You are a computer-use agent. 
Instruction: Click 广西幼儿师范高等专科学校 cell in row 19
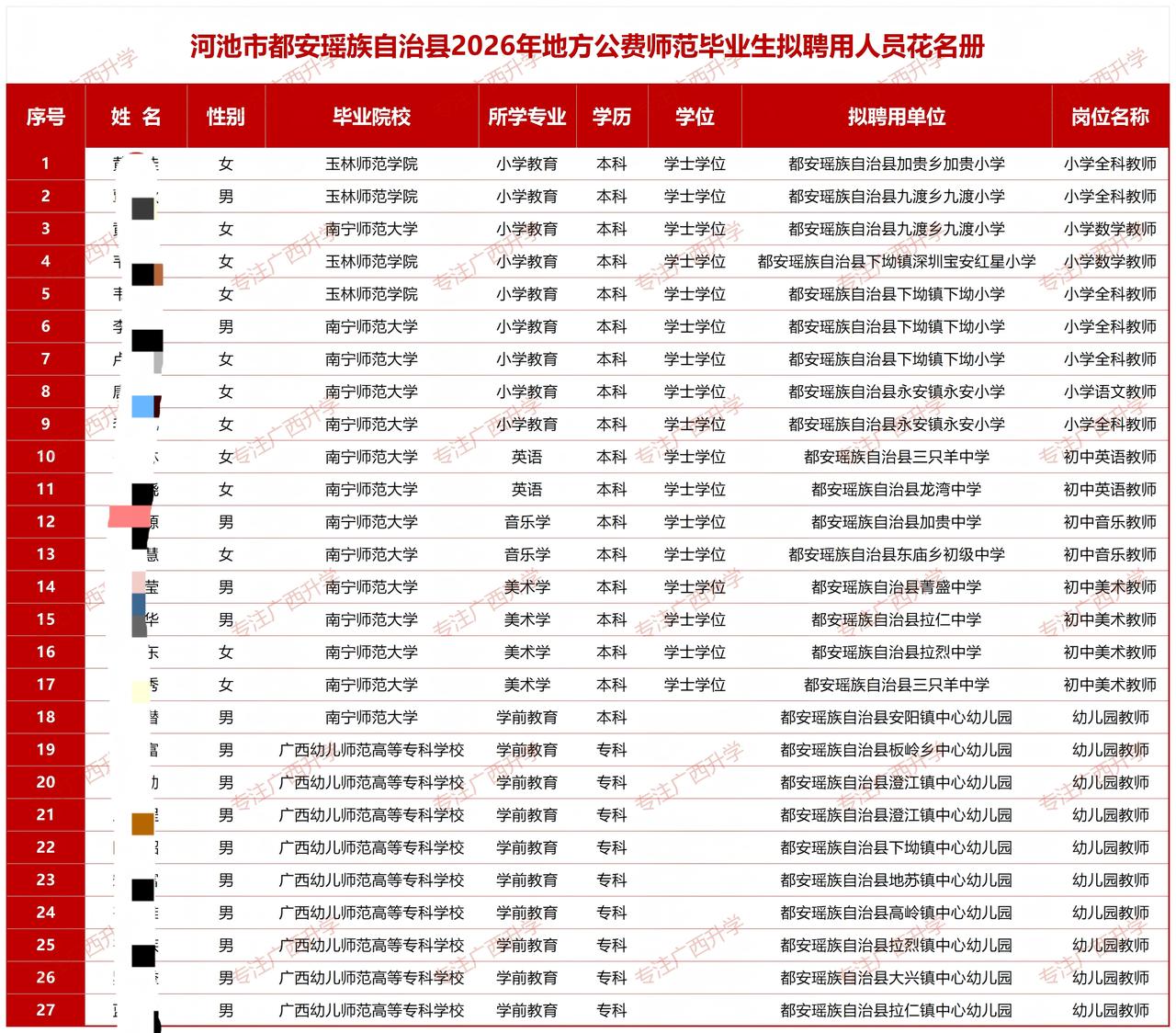click(x=371, y=750)
